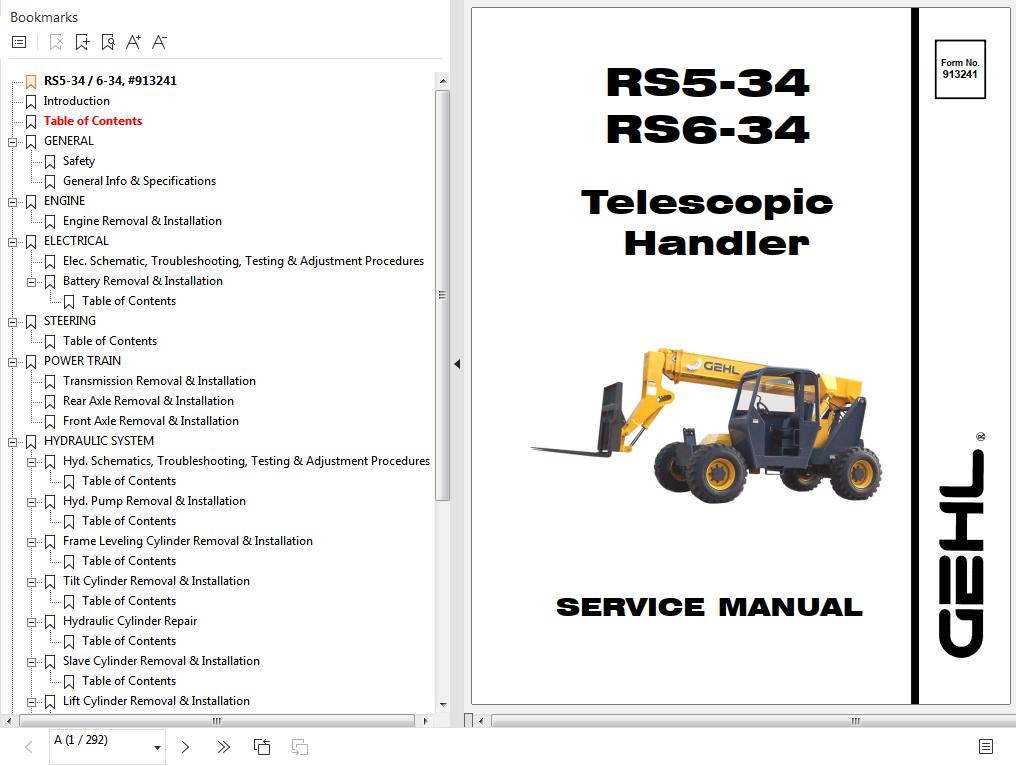
Task: Open Slave Cylinder Removal & Installation bookmark
Action: click(x=161, y=661)
